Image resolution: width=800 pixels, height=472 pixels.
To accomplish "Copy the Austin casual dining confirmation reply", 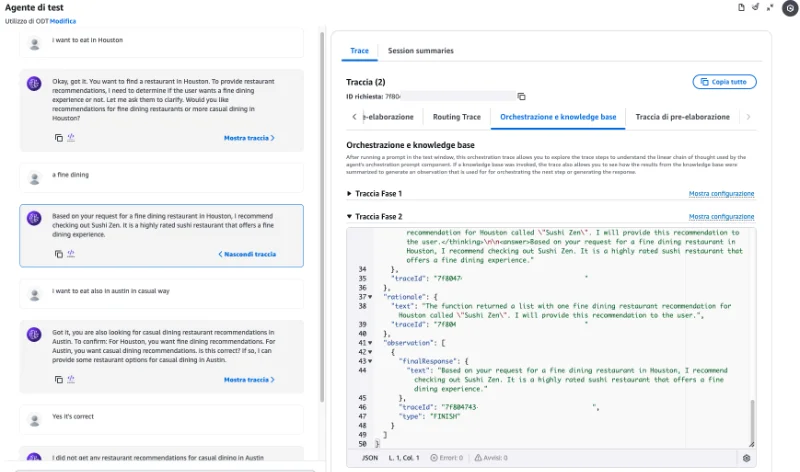I will pyautogui.click(x=59, y=380).
